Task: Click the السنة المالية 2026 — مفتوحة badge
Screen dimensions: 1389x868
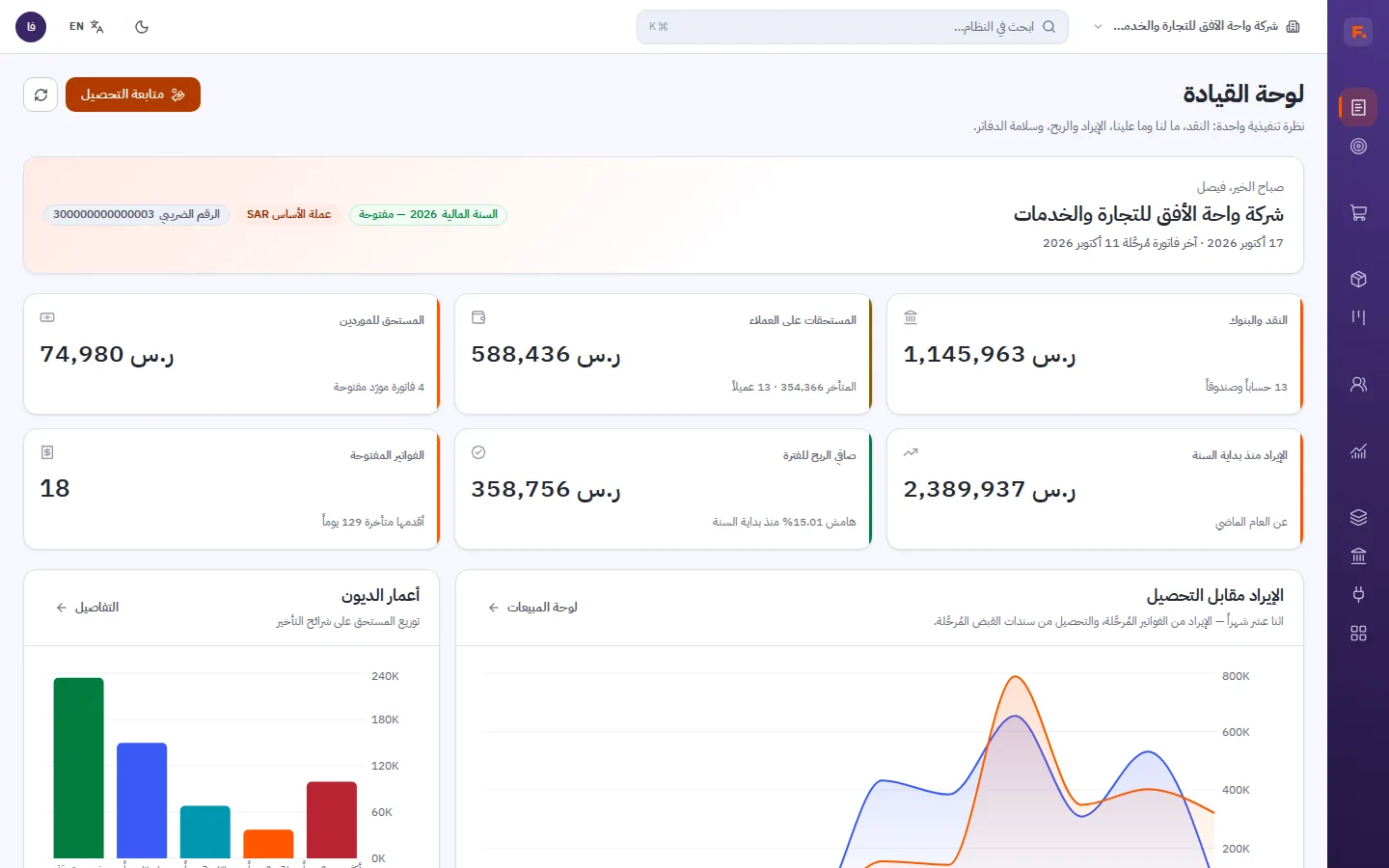Action: tap(428, 214)
